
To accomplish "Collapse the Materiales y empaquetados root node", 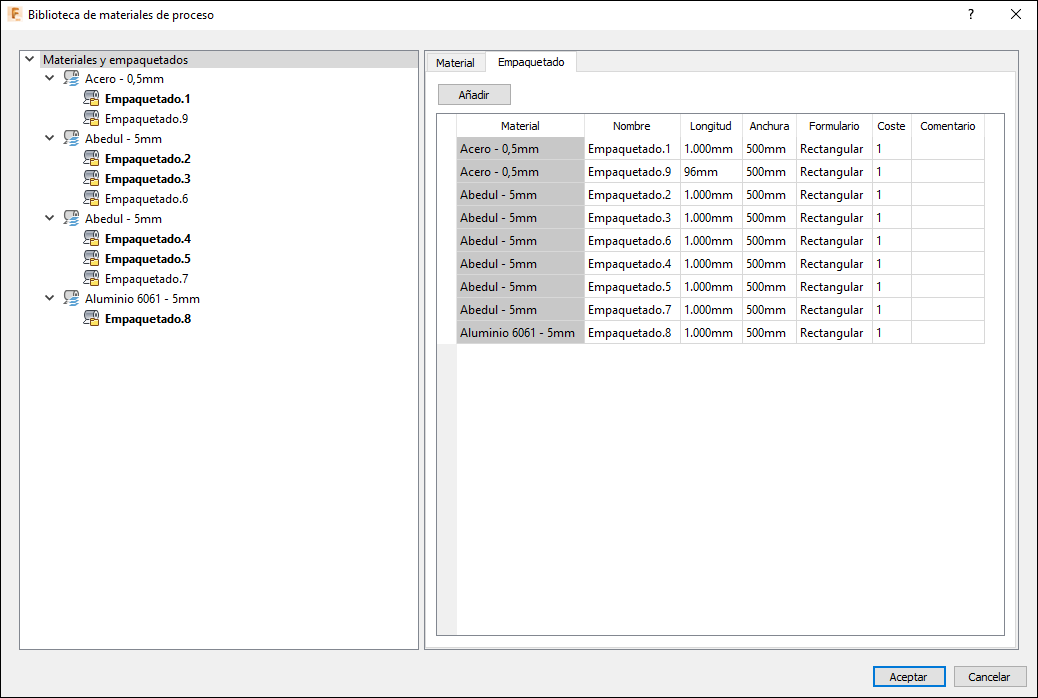I will (x=29, y=59).
